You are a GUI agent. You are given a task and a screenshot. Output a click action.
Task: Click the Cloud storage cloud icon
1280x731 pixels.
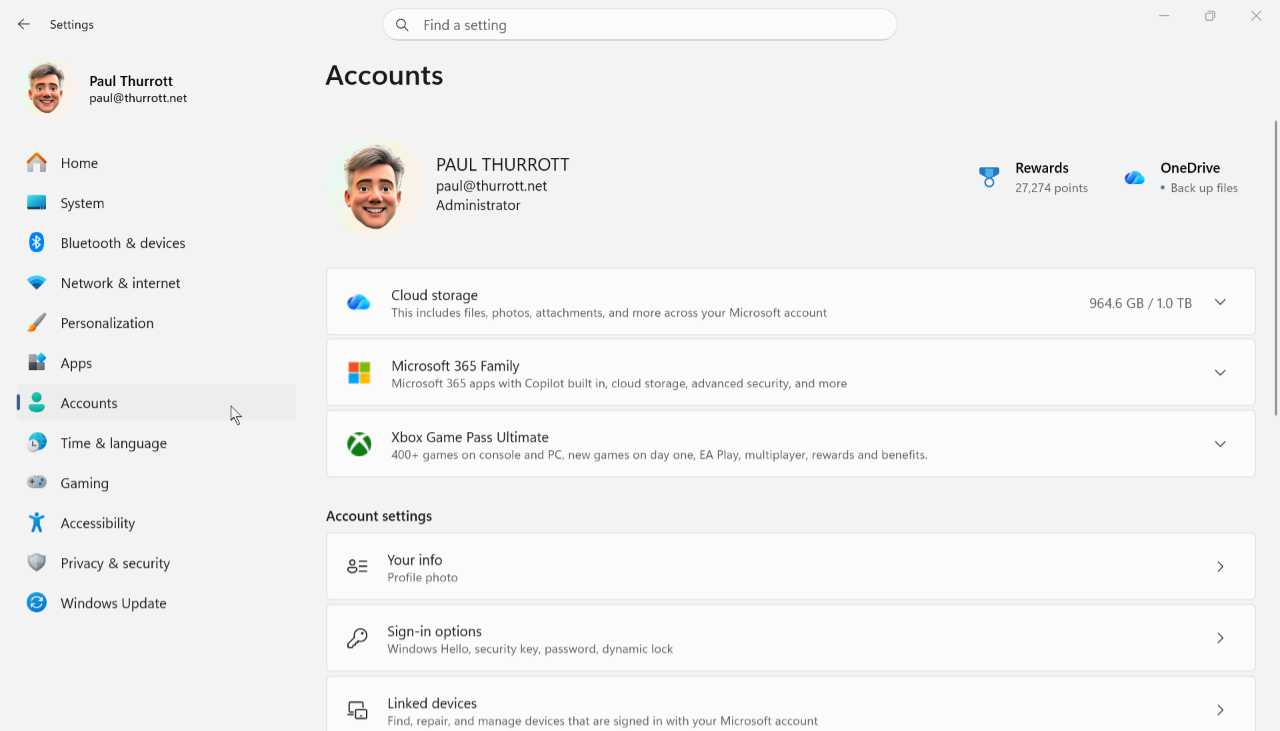click(x=359, y=302)
